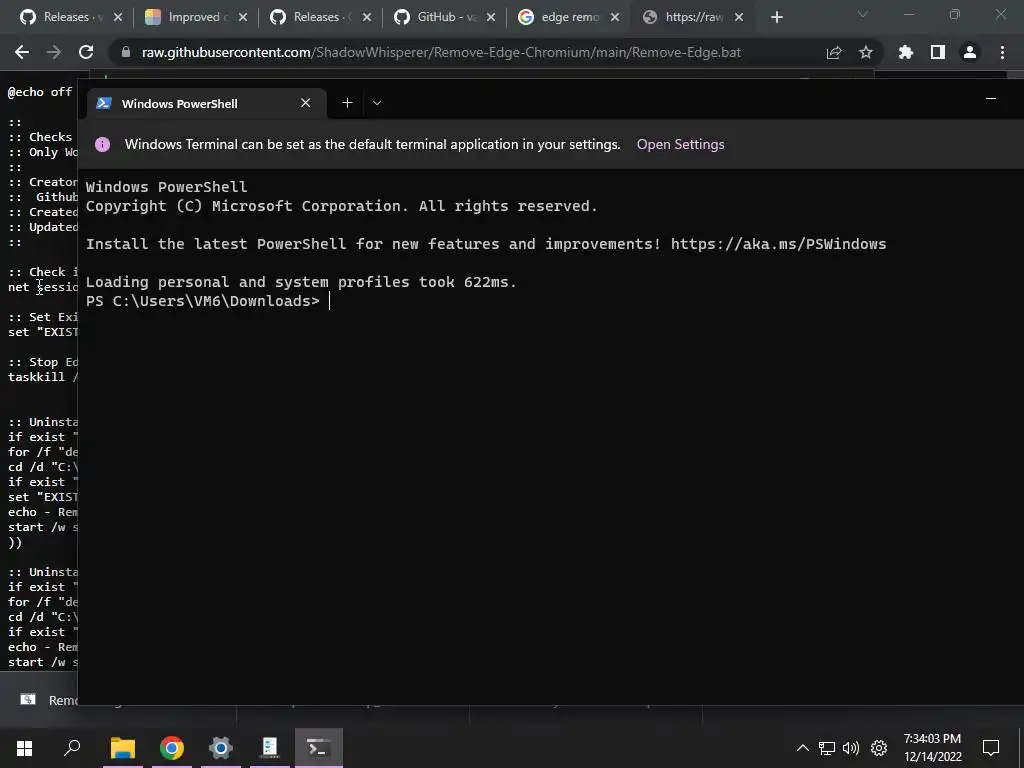Reload the raw GitHub page

tap(86, 52)
